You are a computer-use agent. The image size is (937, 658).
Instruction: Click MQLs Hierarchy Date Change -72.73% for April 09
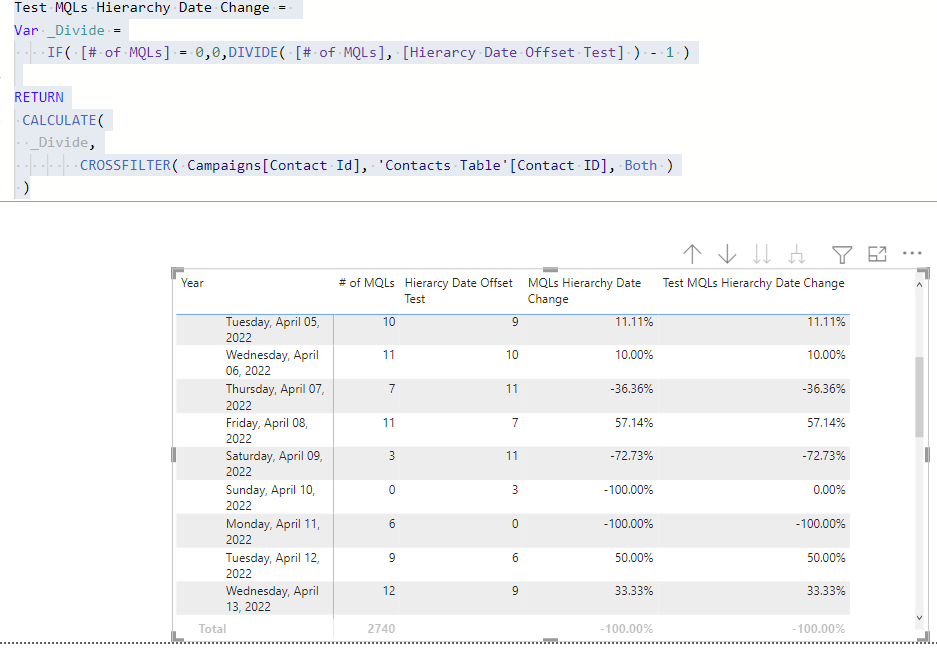pos(632,456)
